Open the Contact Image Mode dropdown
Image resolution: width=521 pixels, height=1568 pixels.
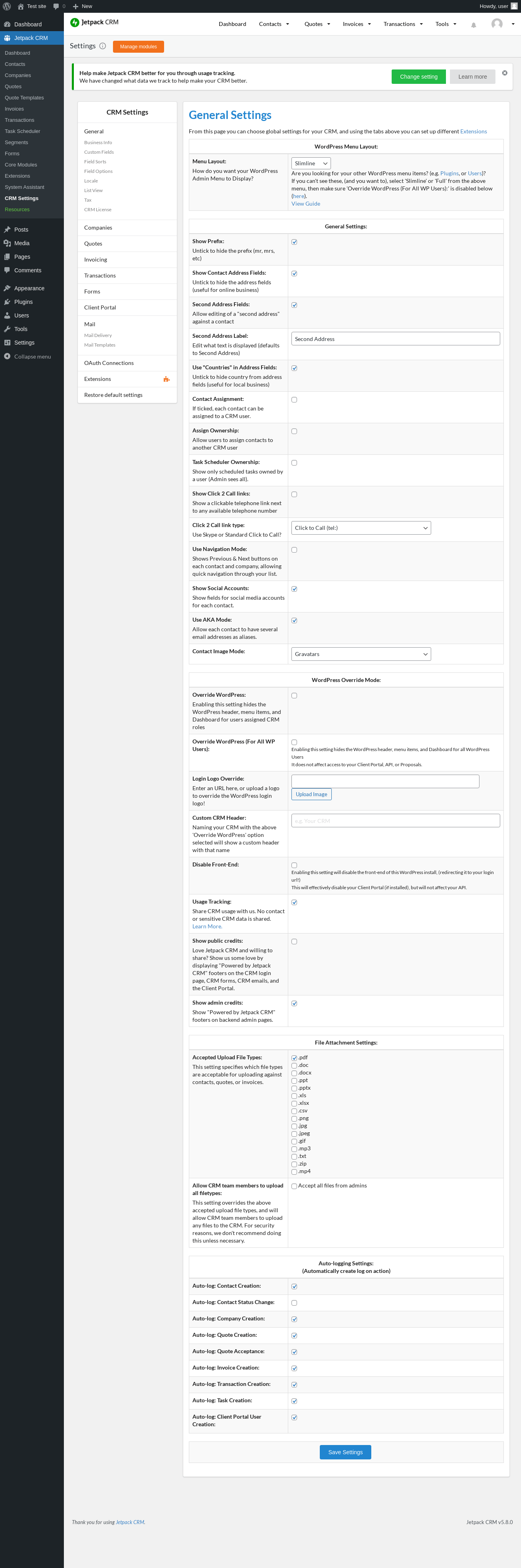361,654
